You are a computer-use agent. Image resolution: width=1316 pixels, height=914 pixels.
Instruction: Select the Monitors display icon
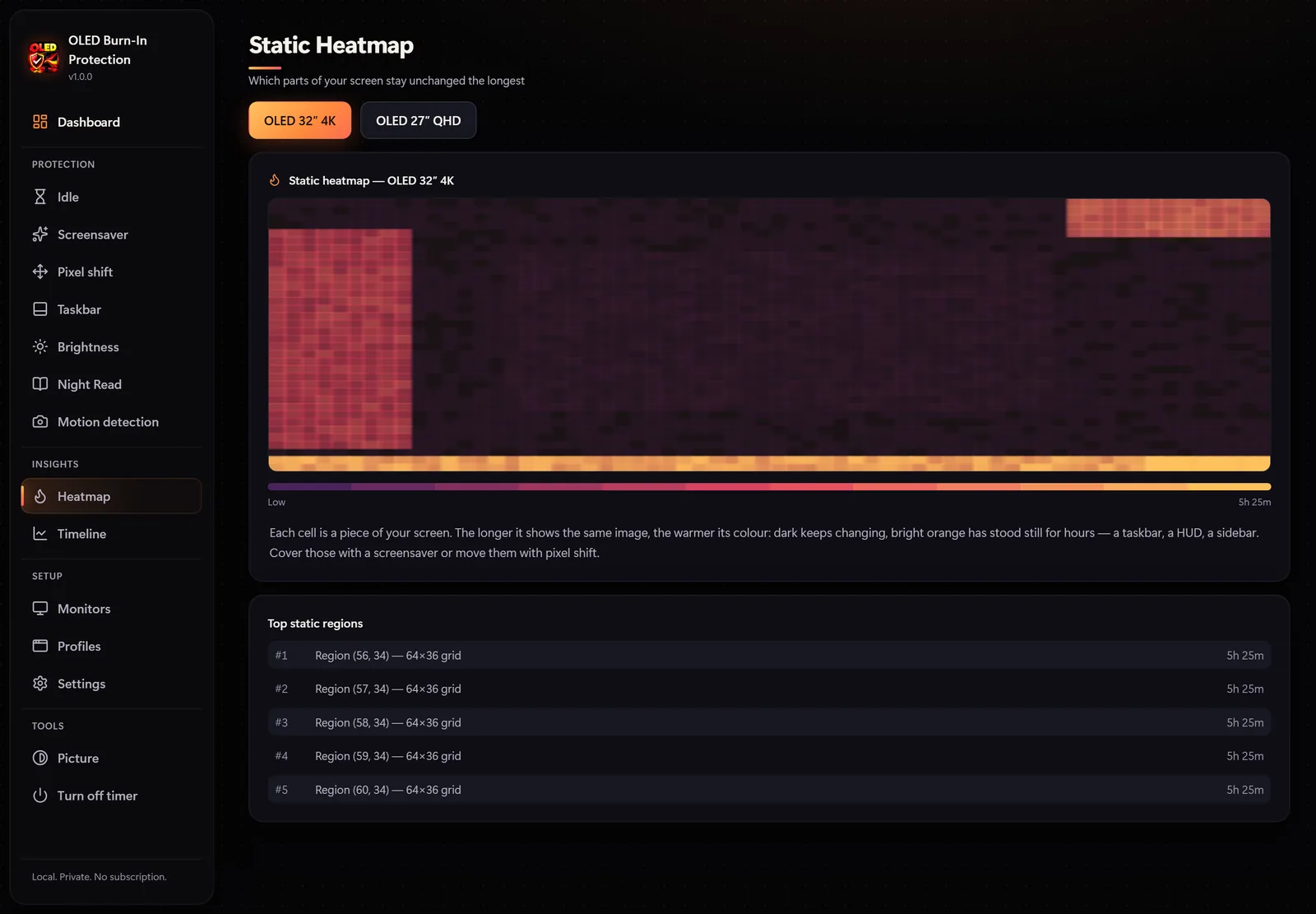pyautogui.click(x=40, y=609)
